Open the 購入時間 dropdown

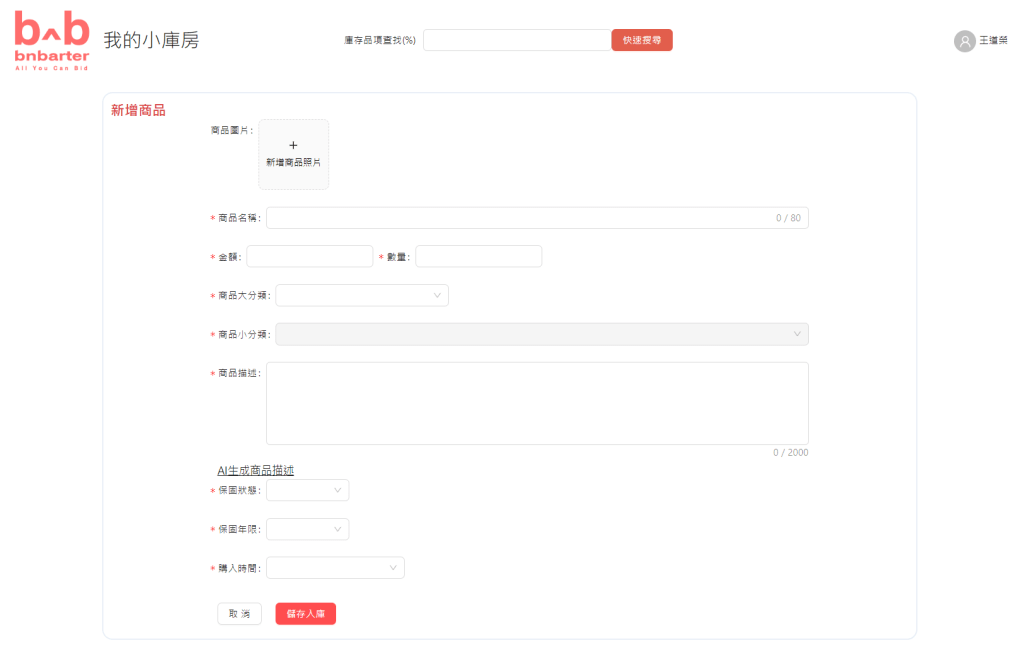(335, 568)
